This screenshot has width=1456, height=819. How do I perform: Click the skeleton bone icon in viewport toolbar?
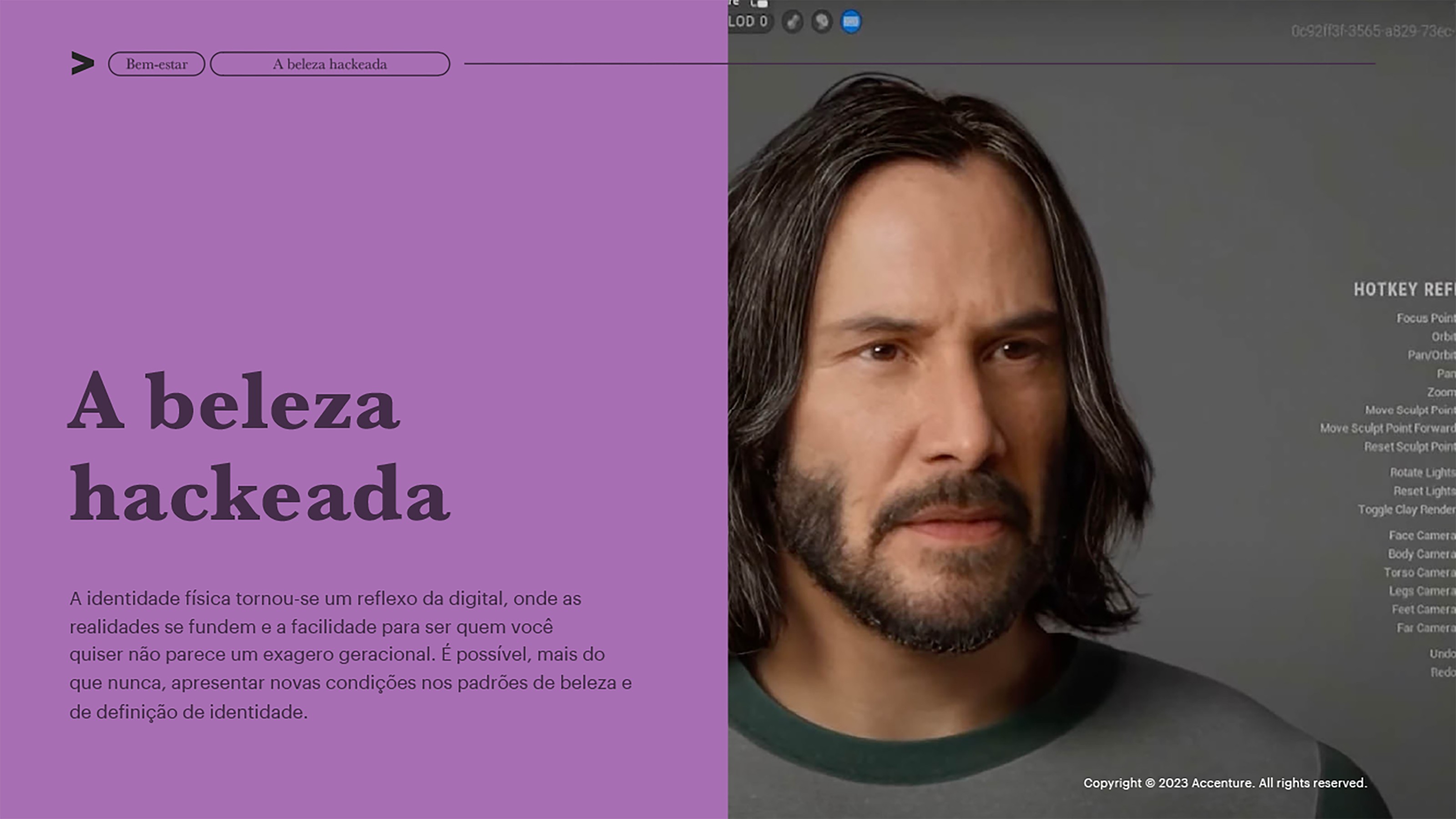[x=793, y=22]
